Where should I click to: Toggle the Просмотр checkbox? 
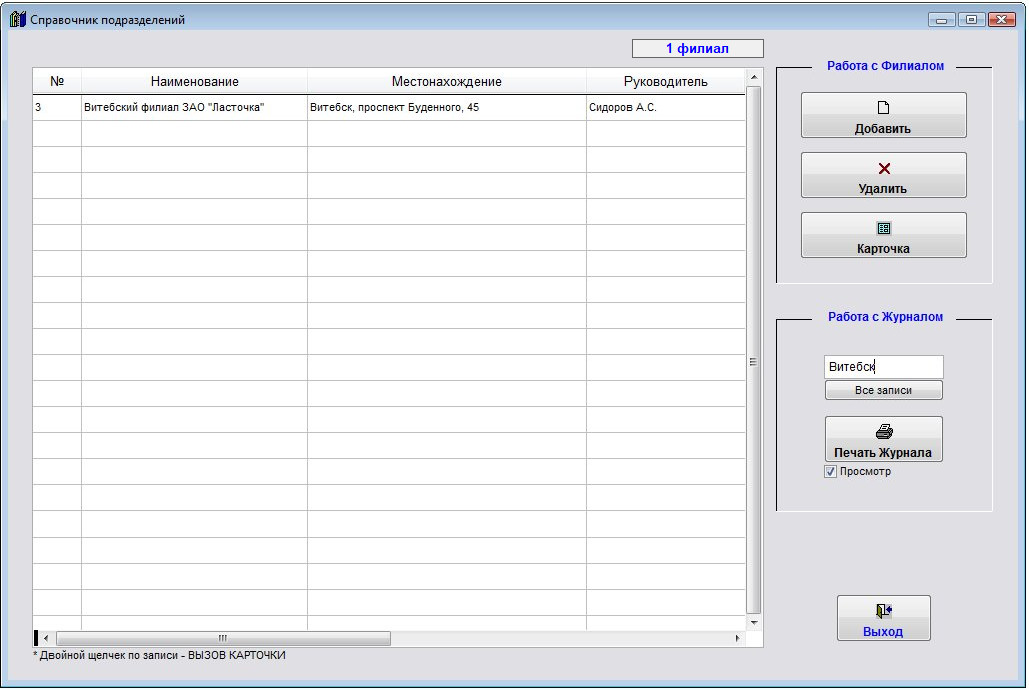[x=831, y=472]
